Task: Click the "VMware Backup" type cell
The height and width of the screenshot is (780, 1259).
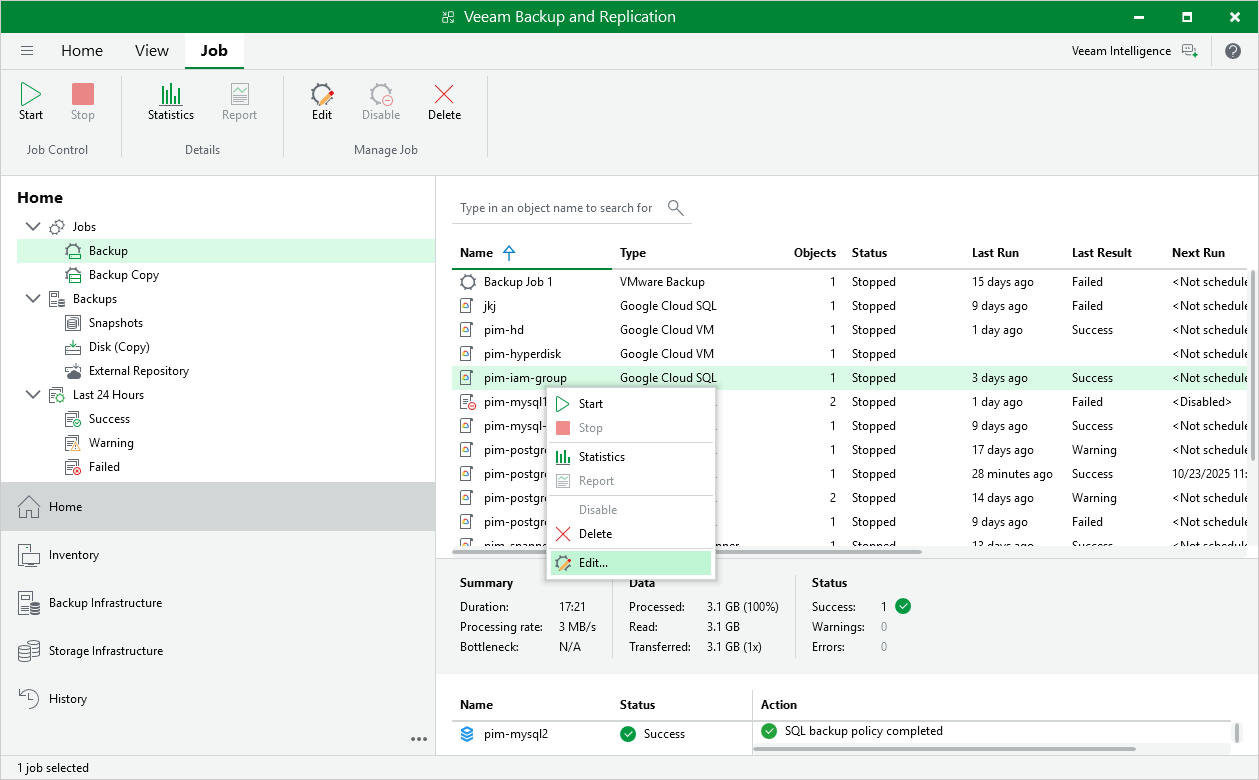Action: pos(662,282)
